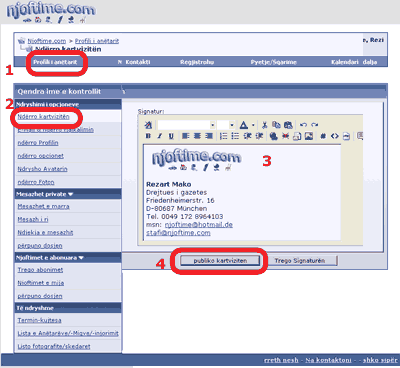
Task: Click the publiko kartviziten button
Action: coord(220,261)
